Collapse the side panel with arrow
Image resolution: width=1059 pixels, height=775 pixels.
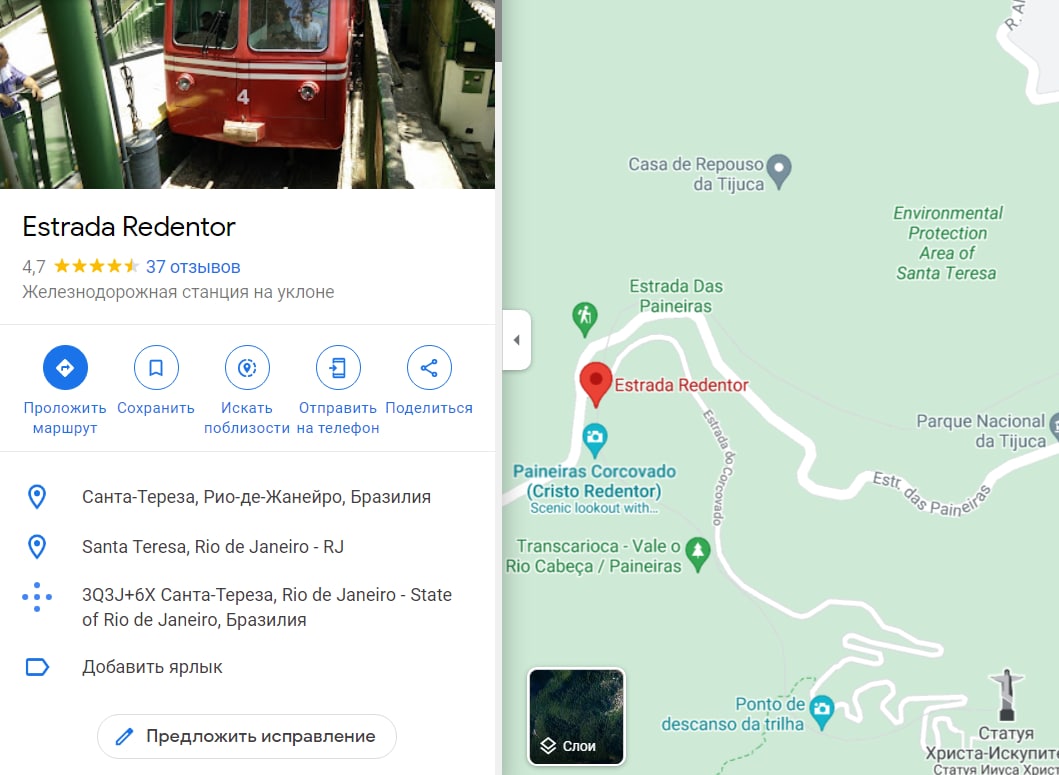click(x=517, y=340)
